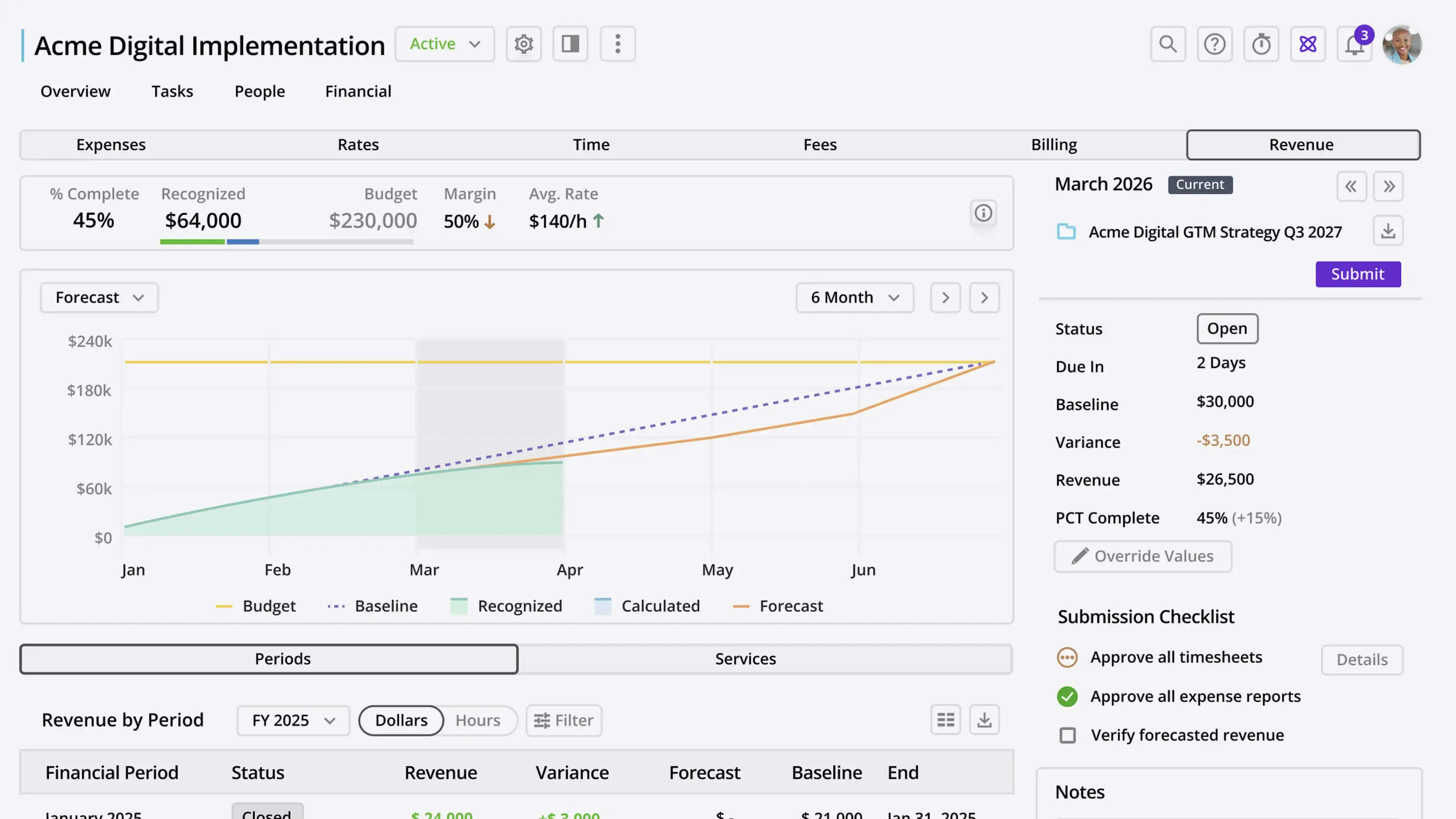The width and height of the screenshot is (1456, 819).
Task: Go to previous period with double-left arrows
Action: [1351, 186]
